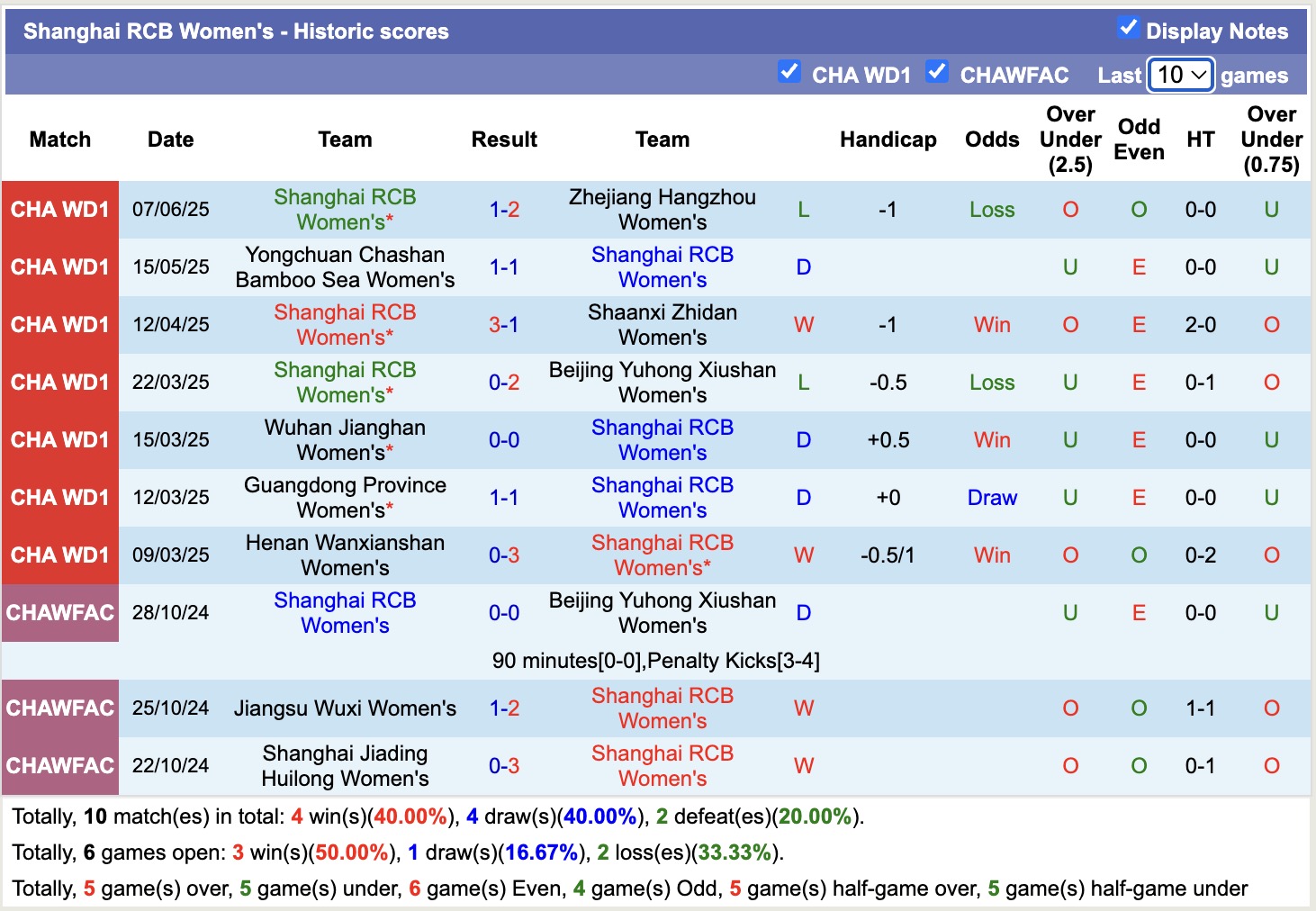1316x911 pixels.
Task: Click the Handicap column header
Action: 888,140
